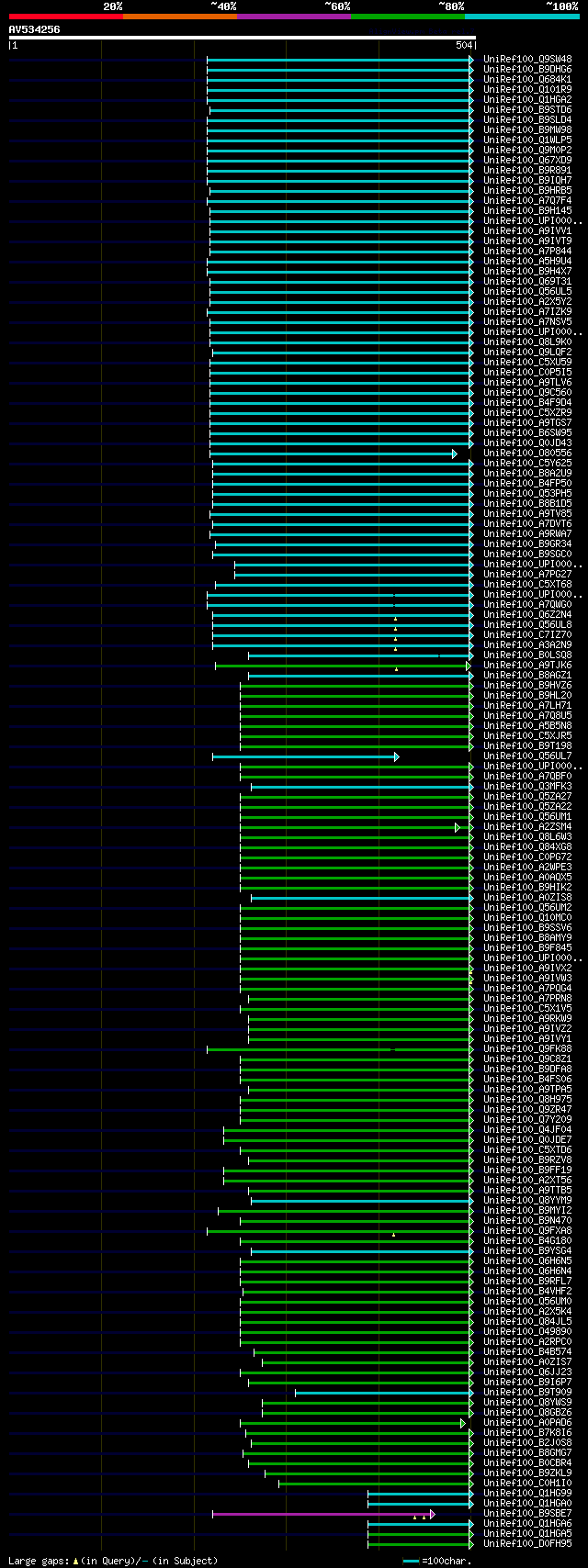The height and width of the screenshot is (1568, 588).
Task: Select label UniRef100_A7Q7F4
Action: tap(527, 201)
